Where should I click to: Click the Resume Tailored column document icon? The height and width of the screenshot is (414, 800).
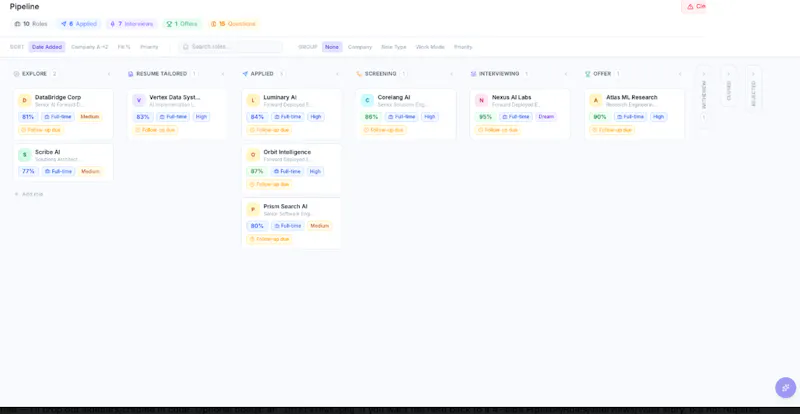[x=131, y=74]
